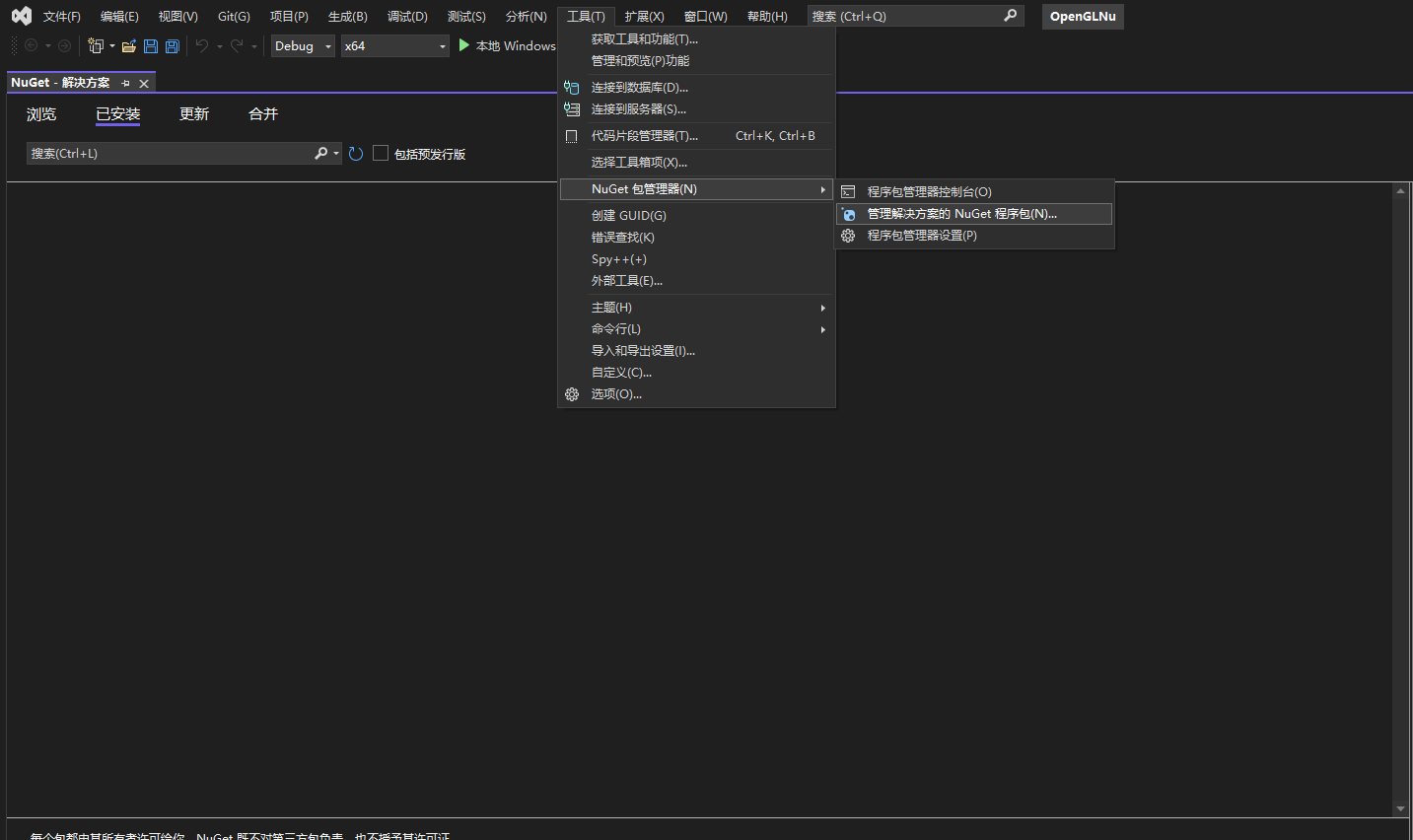Open the 视图(V) menu
This screenshot has width=1413, height=840.
click(177, 17)
